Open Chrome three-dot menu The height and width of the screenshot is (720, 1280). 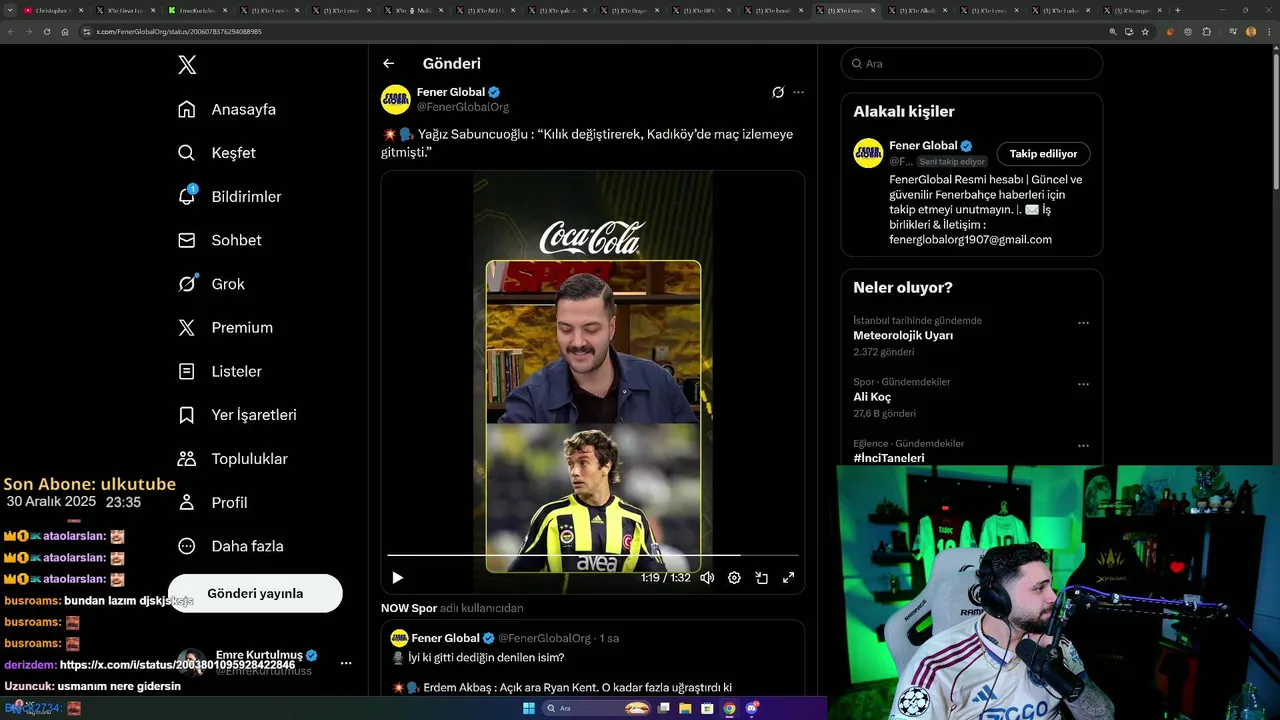(x=1268, y=31)
